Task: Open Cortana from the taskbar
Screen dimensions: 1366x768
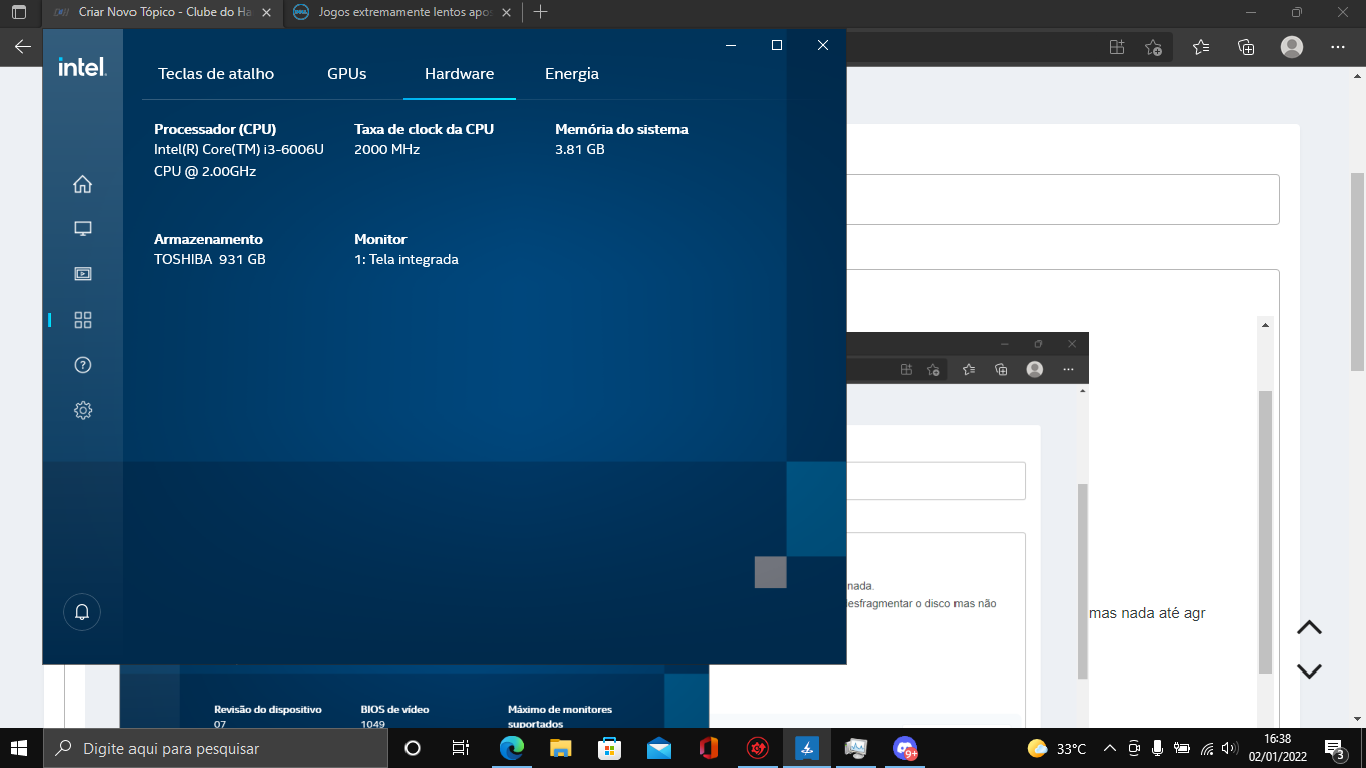Action: [412, 748]
